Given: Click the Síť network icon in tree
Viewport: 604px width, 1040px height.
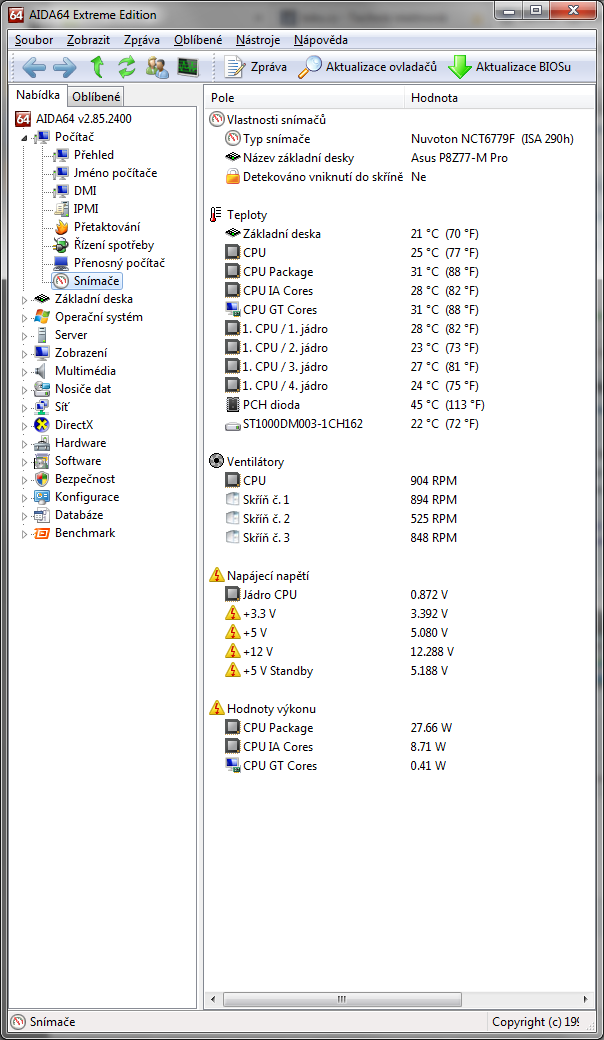Looking at the screenshot, I should [42, 407].
